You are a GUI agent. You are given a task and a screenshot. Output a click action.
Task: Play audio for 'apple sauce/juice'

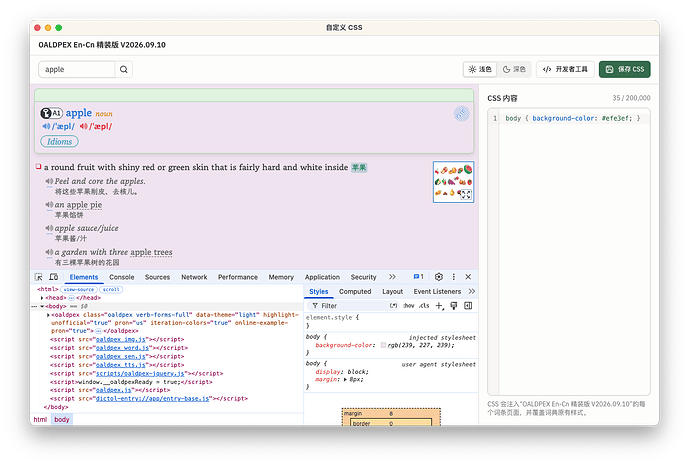pos(49,228)
